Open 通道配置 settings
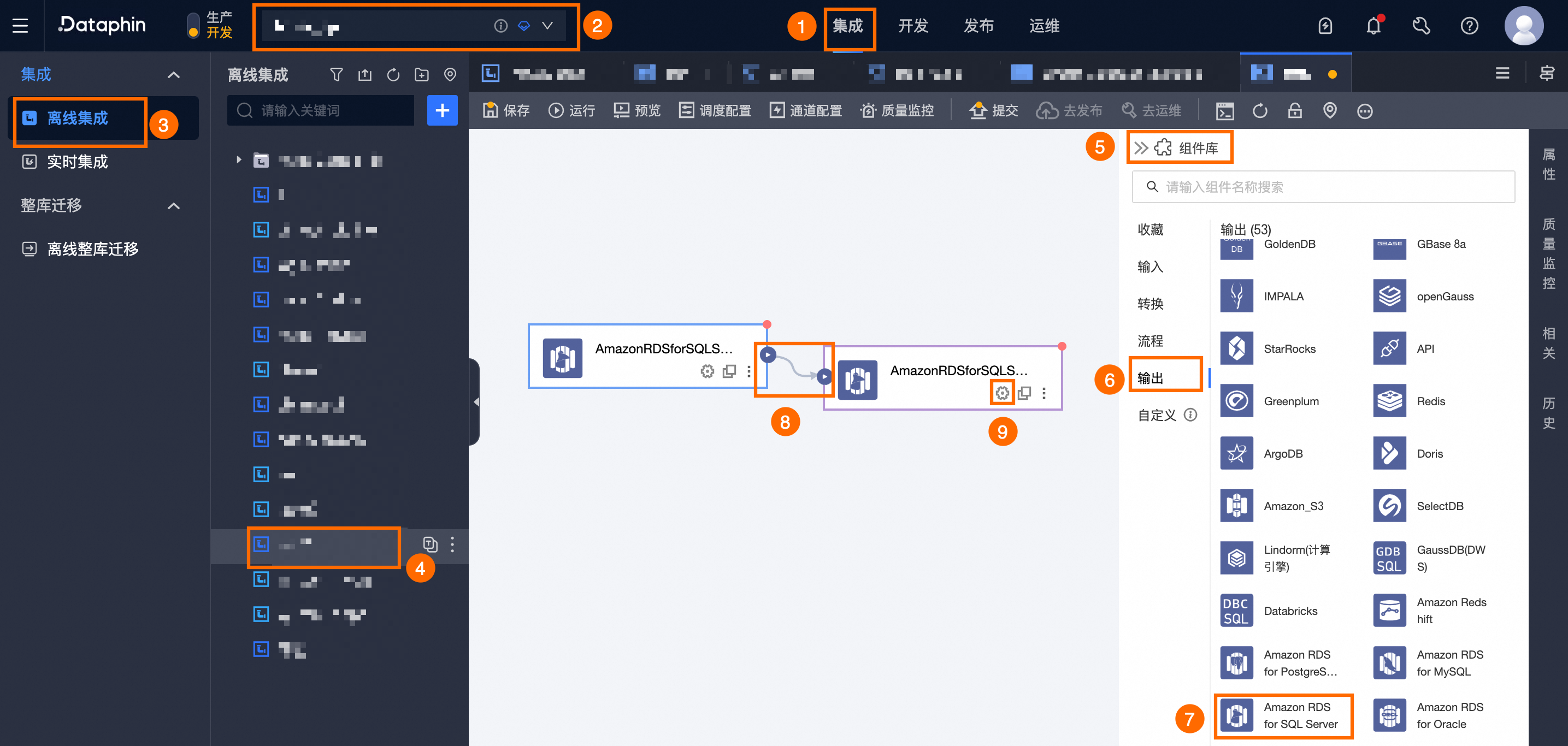This screenshot has height=746, width=1568. pos(806,110)
